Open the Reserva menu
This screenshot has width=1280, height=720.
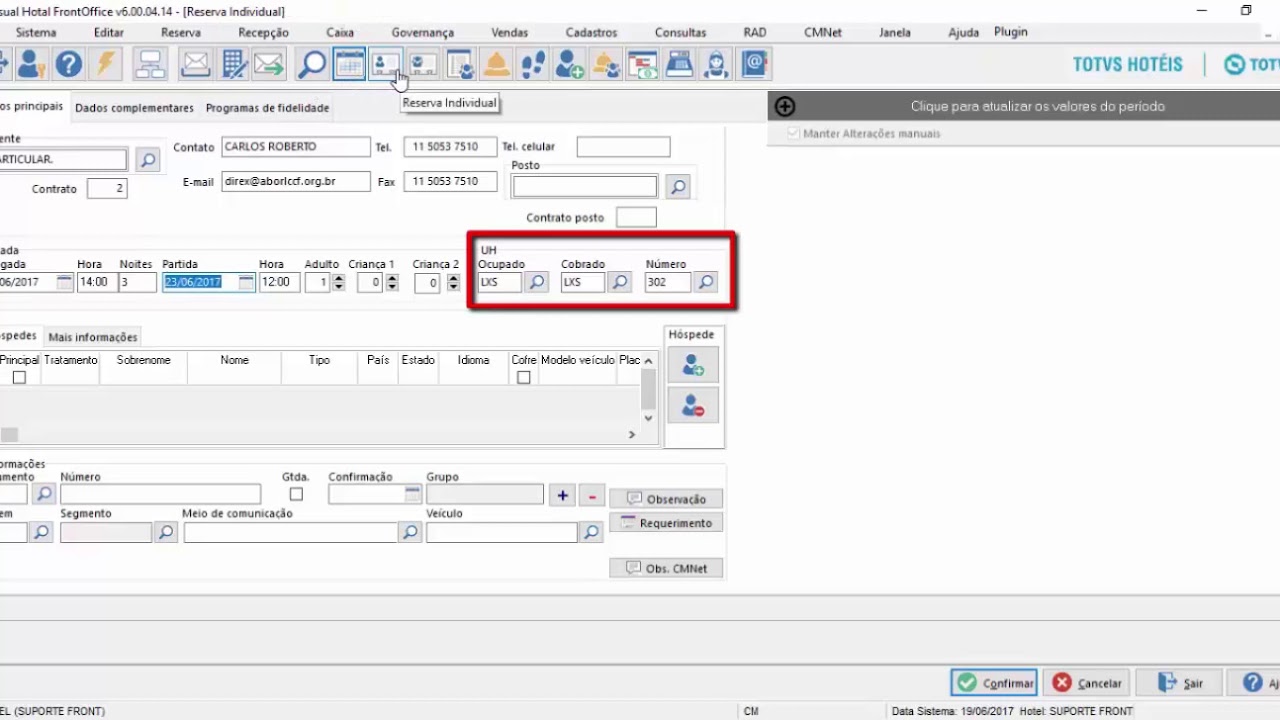[181, 32]
